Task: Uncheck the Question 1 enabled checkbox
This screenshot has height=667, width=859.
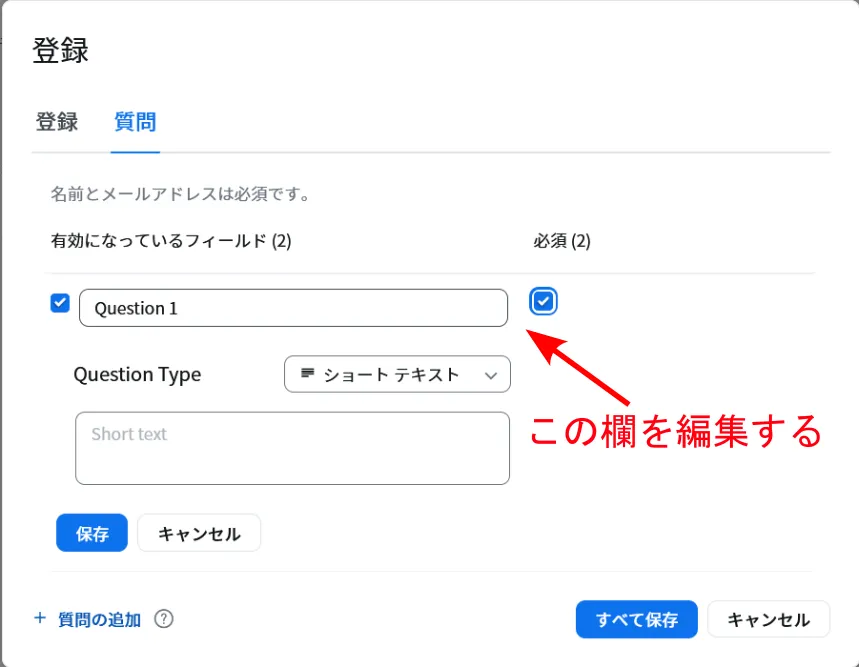Action: coord(60,303)
